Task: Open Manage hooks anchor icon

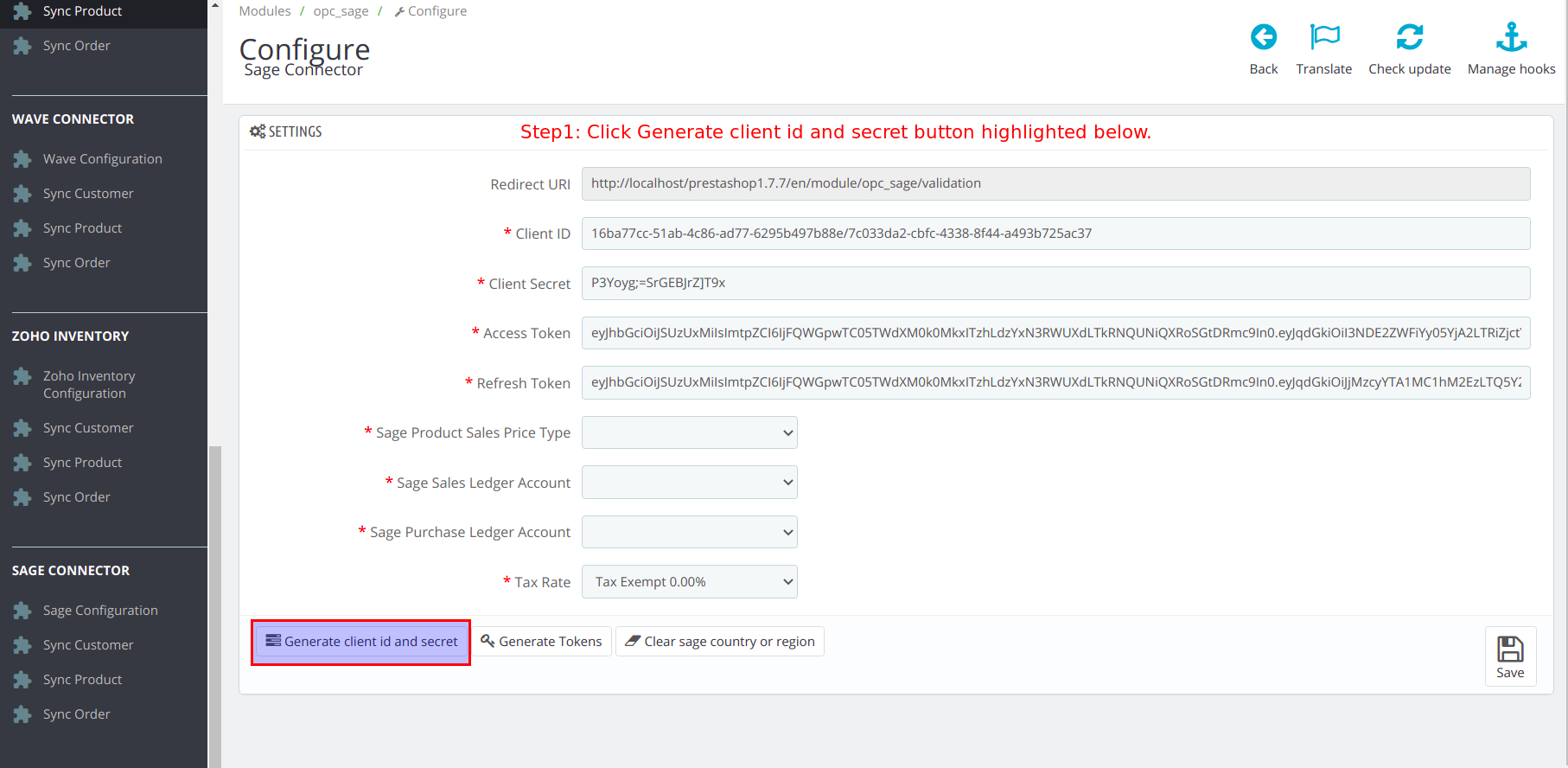Action: pyautogui.click(x=1511, y=37)
